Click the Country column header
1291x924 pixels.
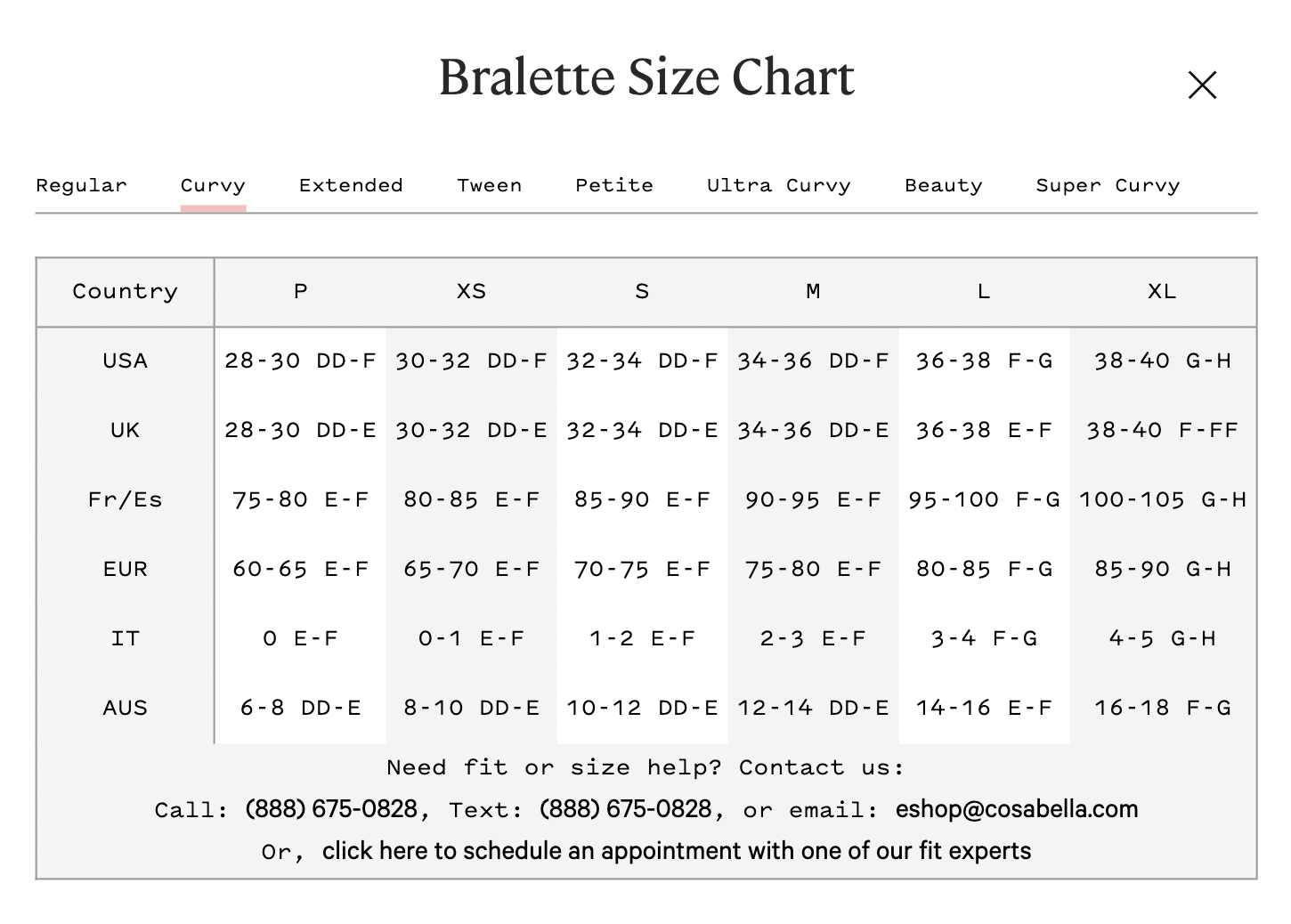click(x=125, y=291)
